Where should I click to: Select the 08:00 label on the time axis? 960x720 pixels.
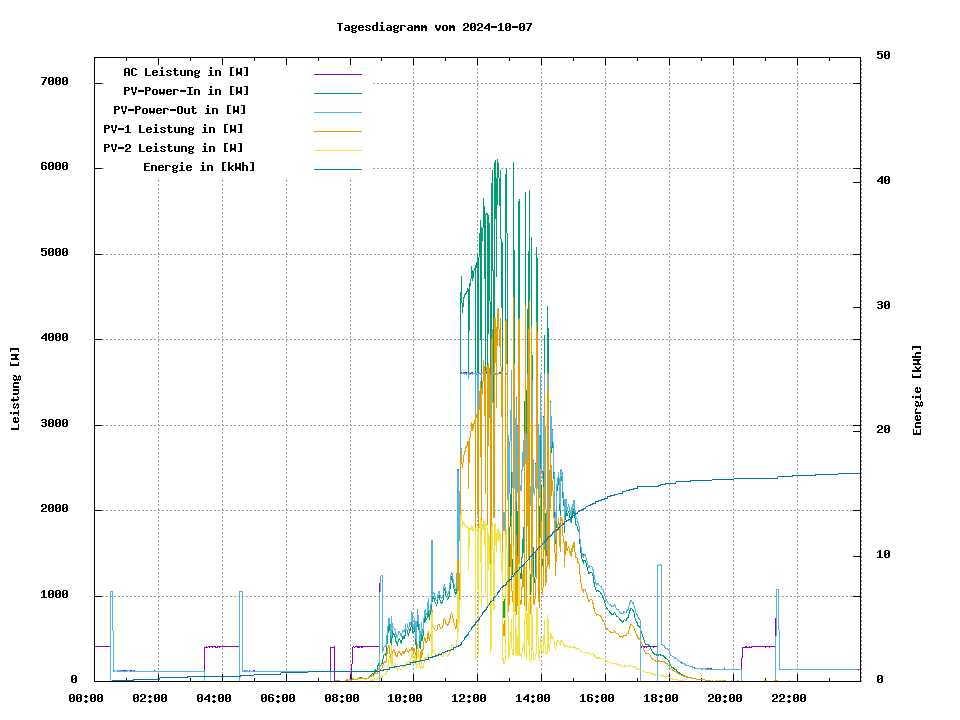pyautogui.click(x=342, y=698)
